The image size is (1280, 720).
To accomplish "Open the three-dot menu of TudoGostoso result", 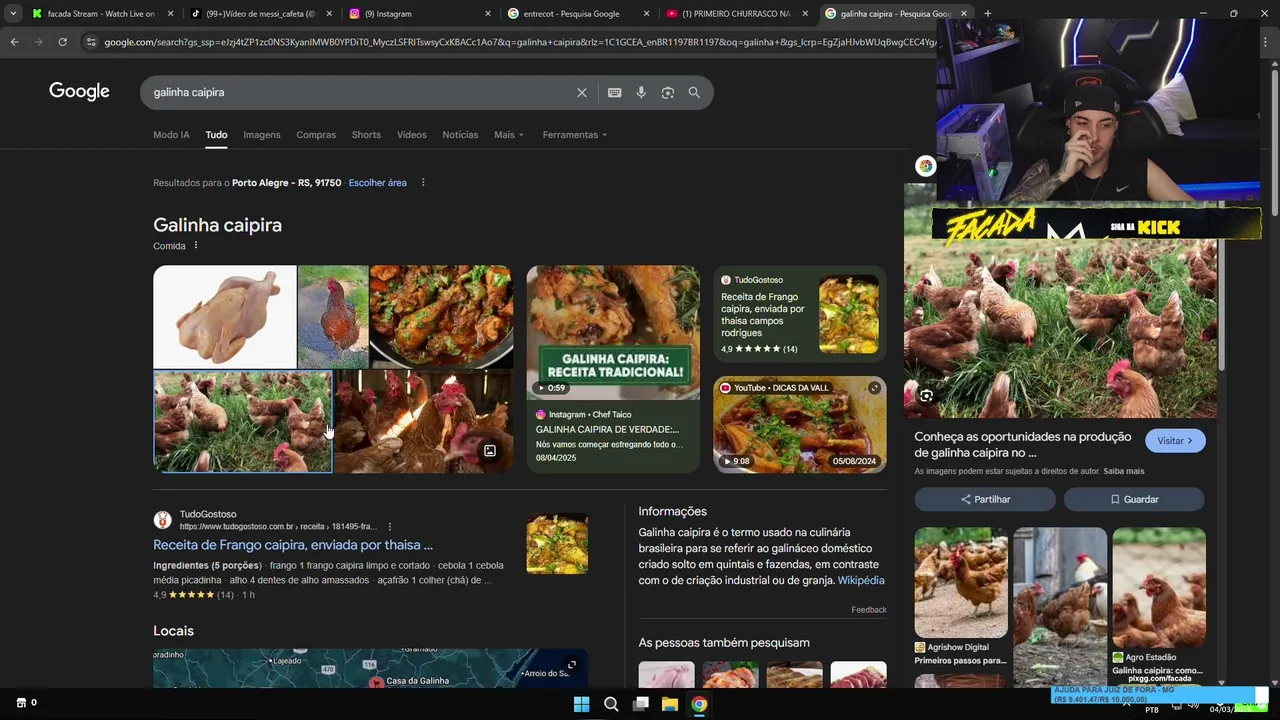I will click(390, 526).
